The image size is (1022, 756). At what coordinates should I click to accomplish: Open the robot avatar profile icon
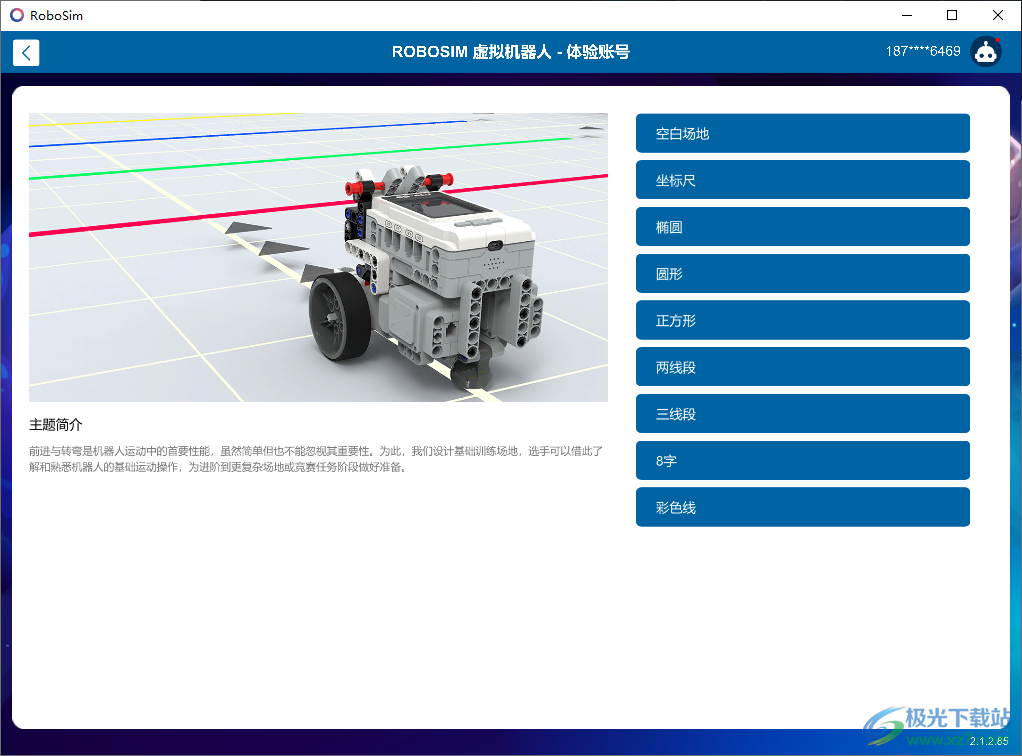coord(986,51)
